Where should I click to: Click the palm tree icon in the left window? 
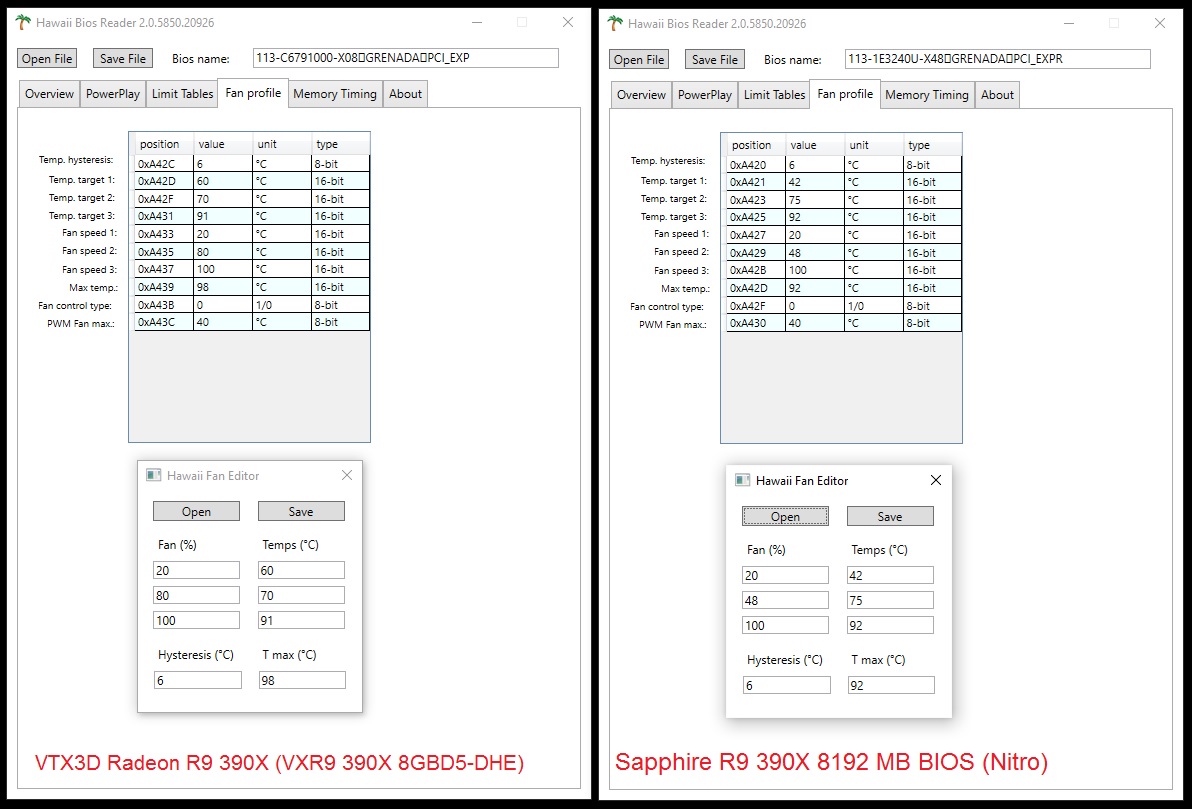24,22
